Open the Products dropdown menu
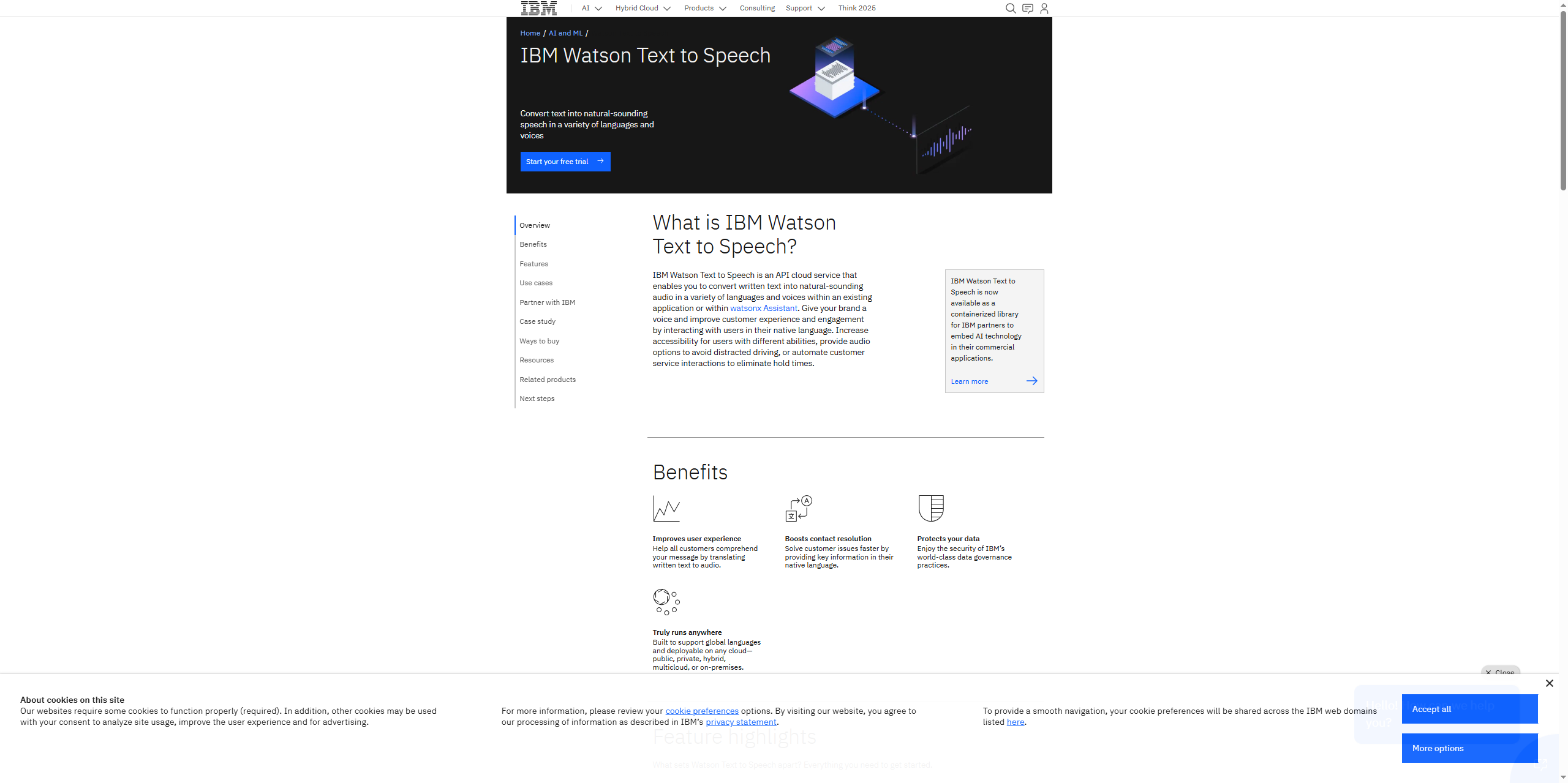Image resolution: width=1568 pixels, height=783 pixels. pyautogui.click(x=704, y=8)
